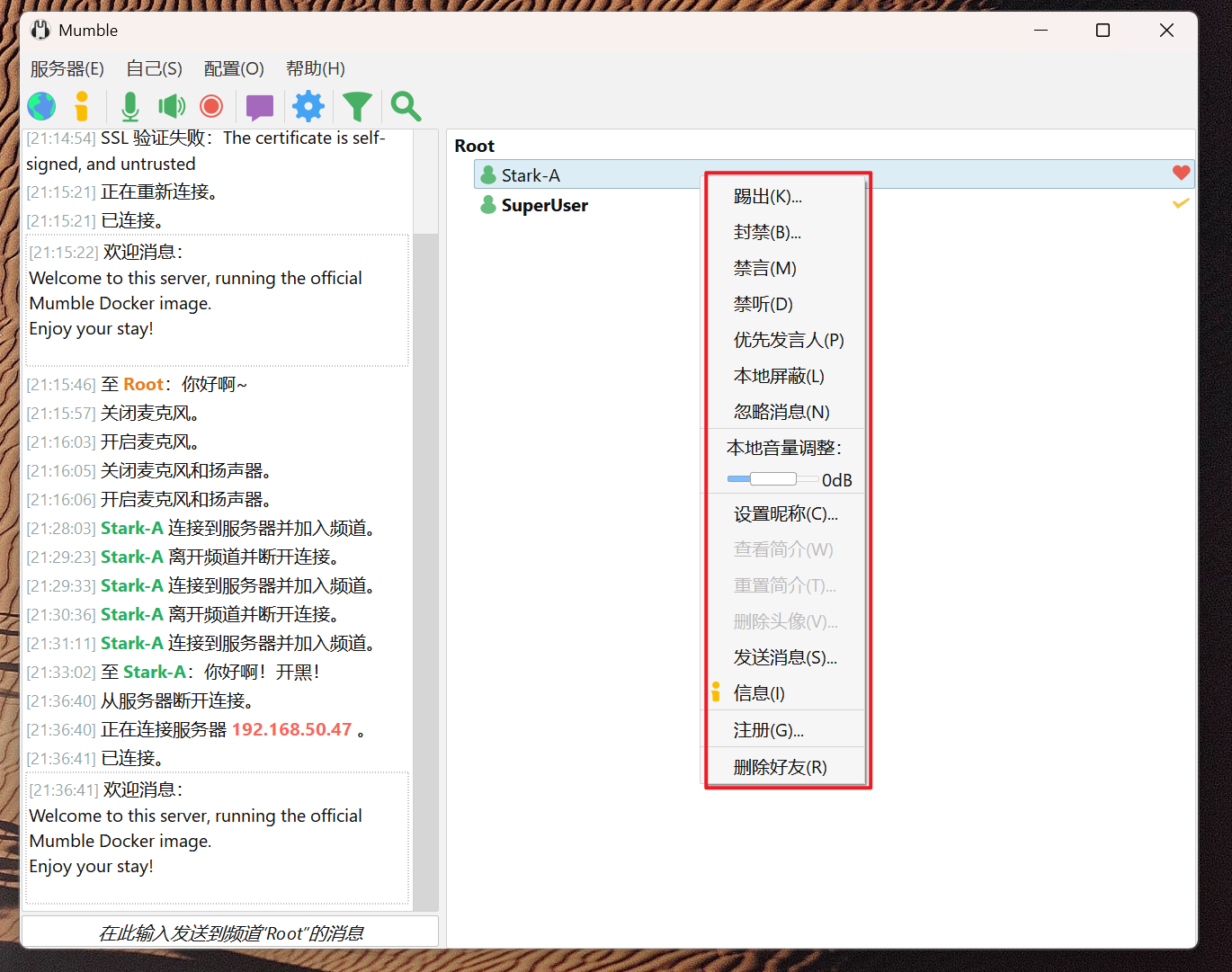Mute microphone with green mic icon

(130, 106)
